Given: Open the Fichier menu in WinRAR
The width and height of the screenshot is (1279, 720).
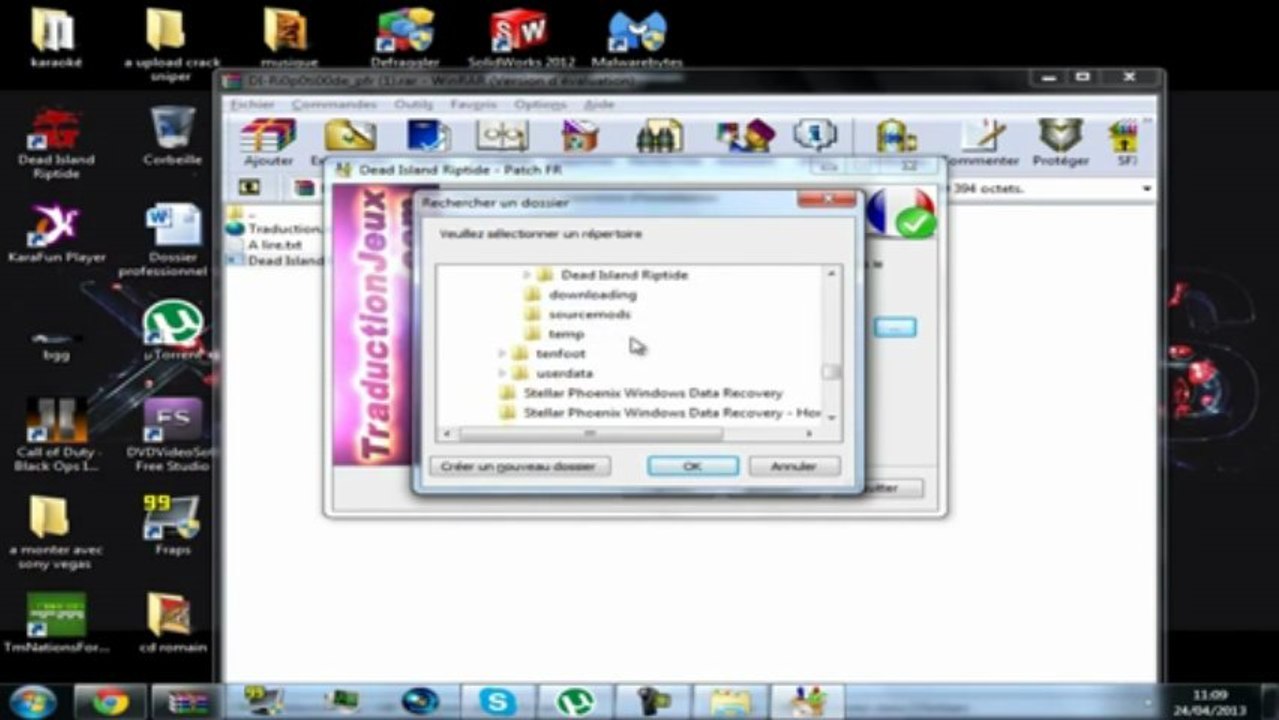Looking at the screenshot, I should pos(252,104).
